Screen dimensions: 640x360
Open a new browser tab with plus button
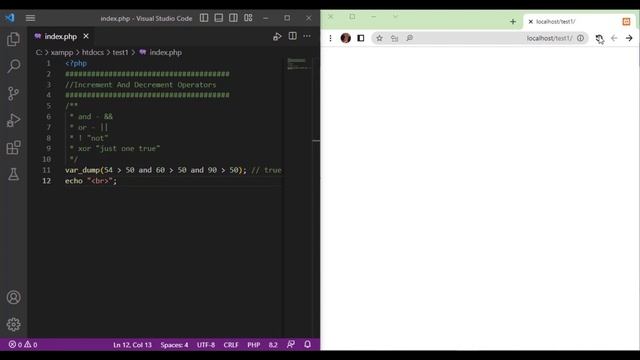pyautogui.click(x=513, y=22)
